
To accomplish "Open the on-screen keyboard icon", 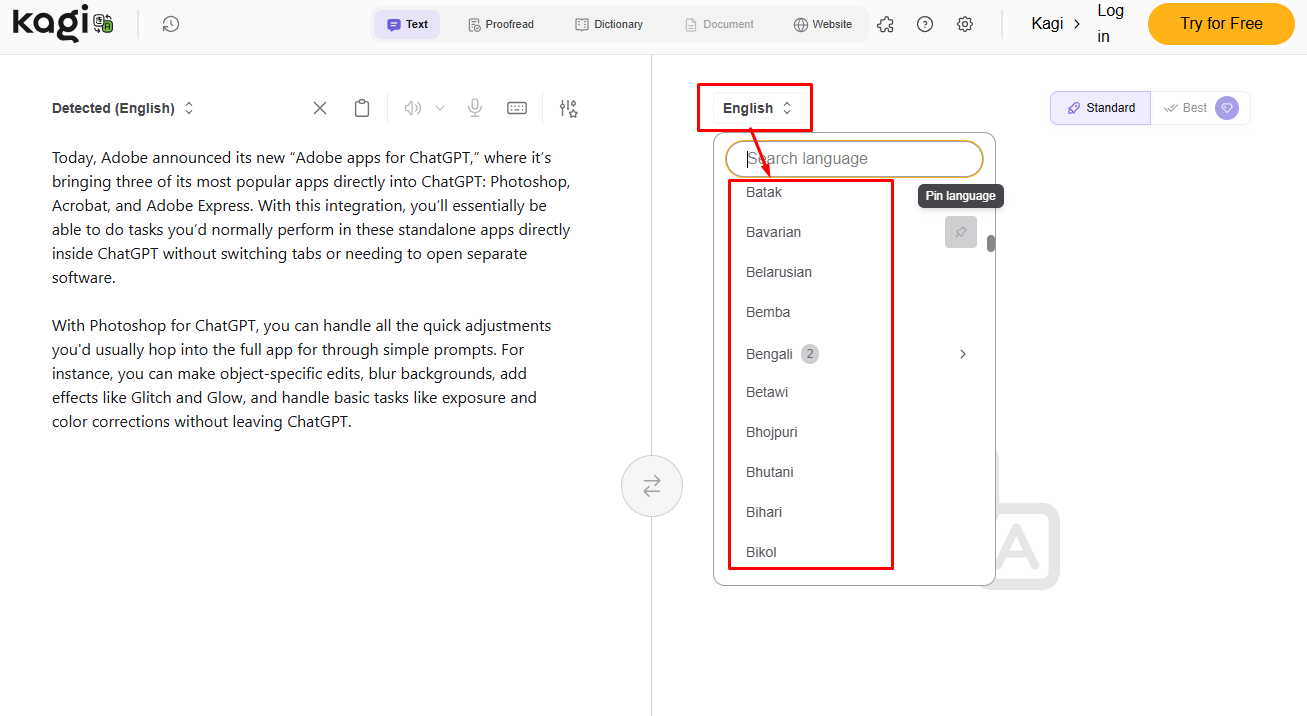I will pyautogui.click(x=517, y=107).
